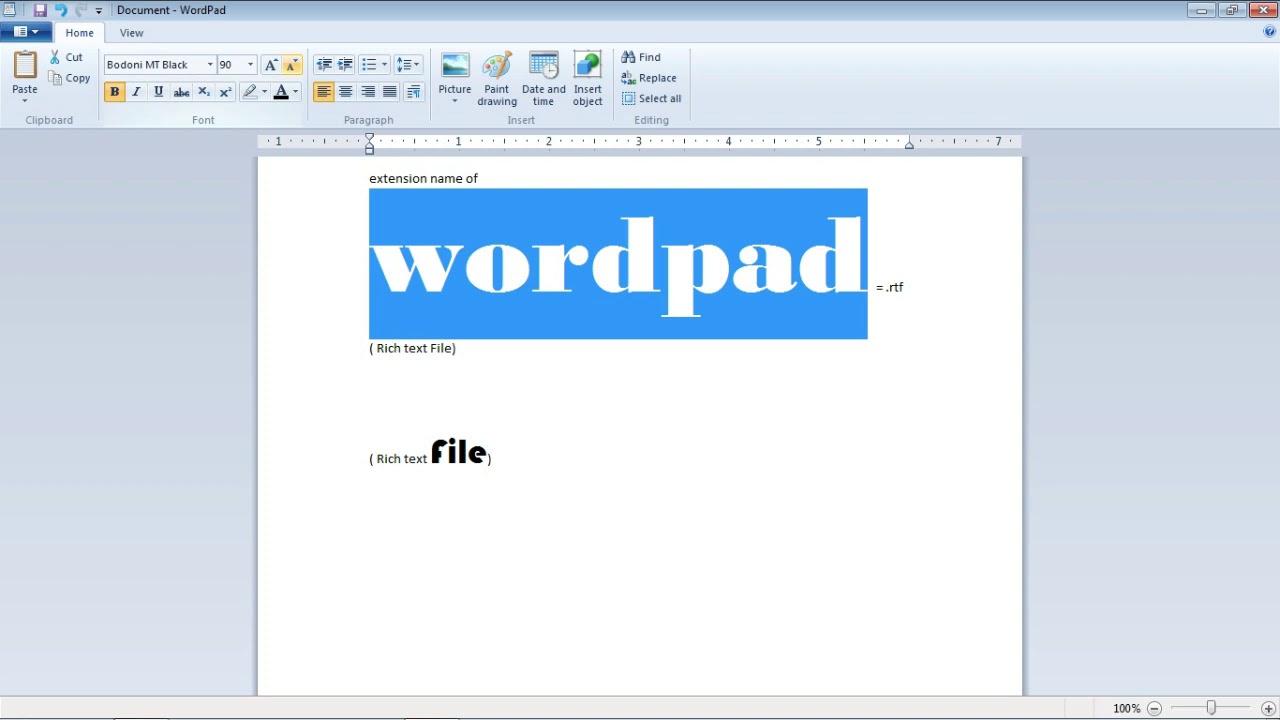
Task: Open Find dialog
Action: tap(641, 57)
